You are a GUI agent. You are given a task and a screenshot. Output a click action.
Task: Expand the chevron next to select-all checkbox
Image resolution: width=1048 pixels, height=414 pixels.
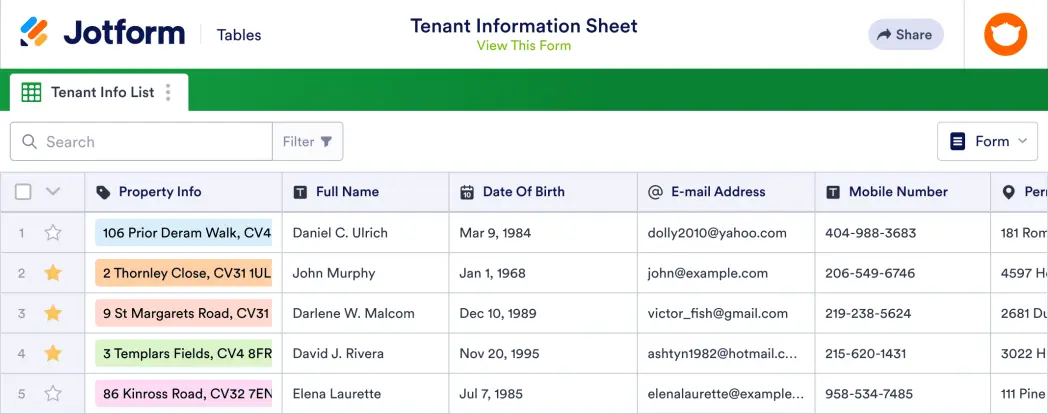53,192
